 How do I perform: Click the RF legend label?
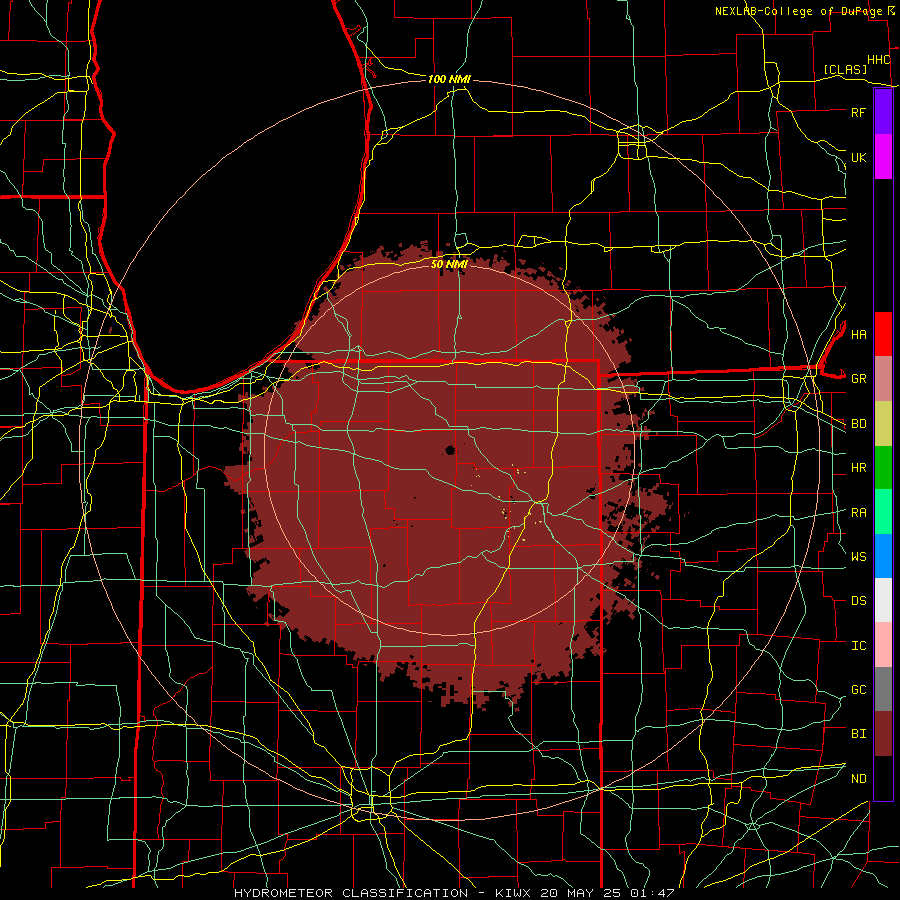(858, 112)
